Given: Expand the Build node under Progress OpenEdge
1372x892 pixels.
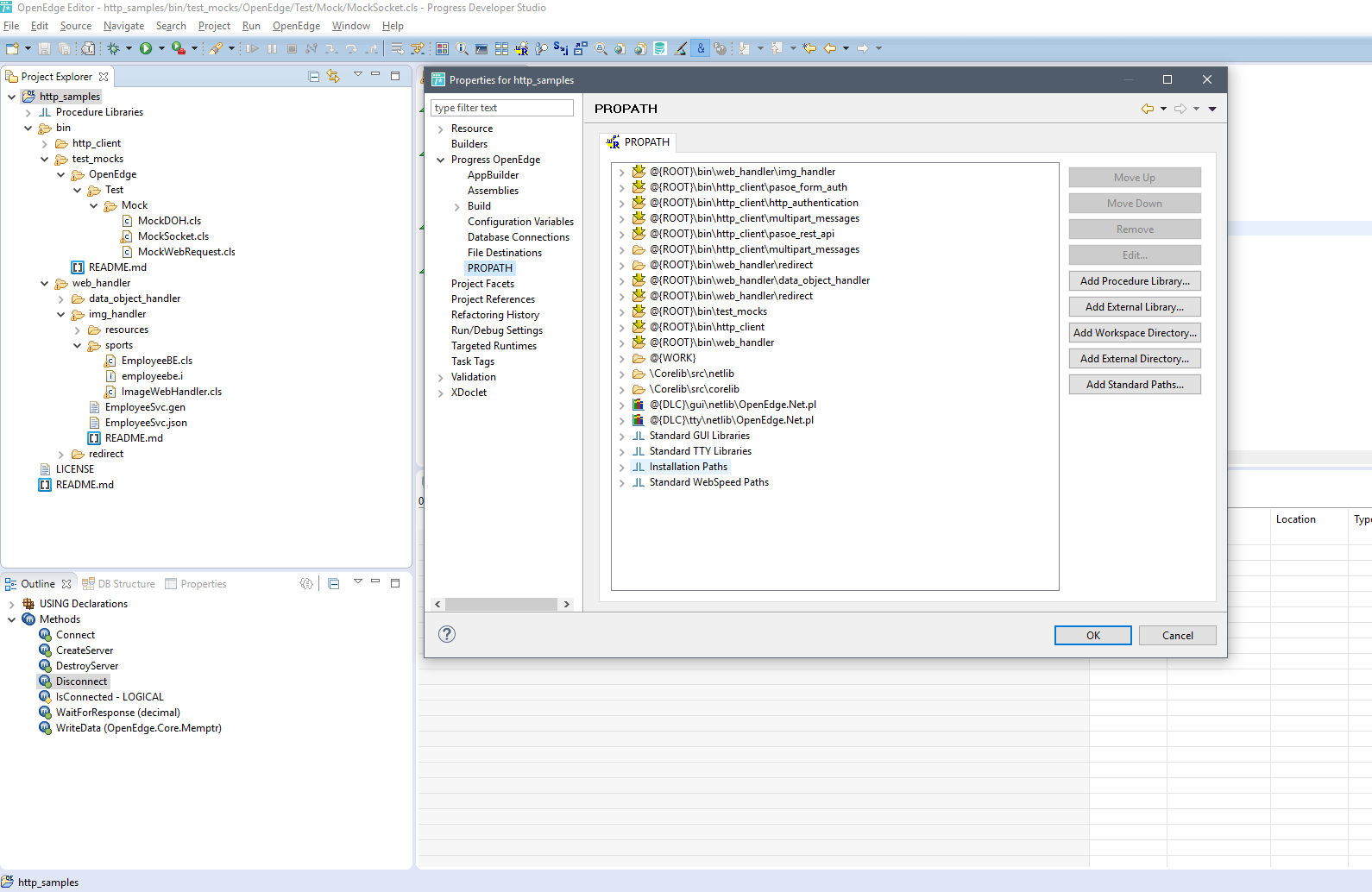Looking at the screenshot, I should [x=457, y=206].
